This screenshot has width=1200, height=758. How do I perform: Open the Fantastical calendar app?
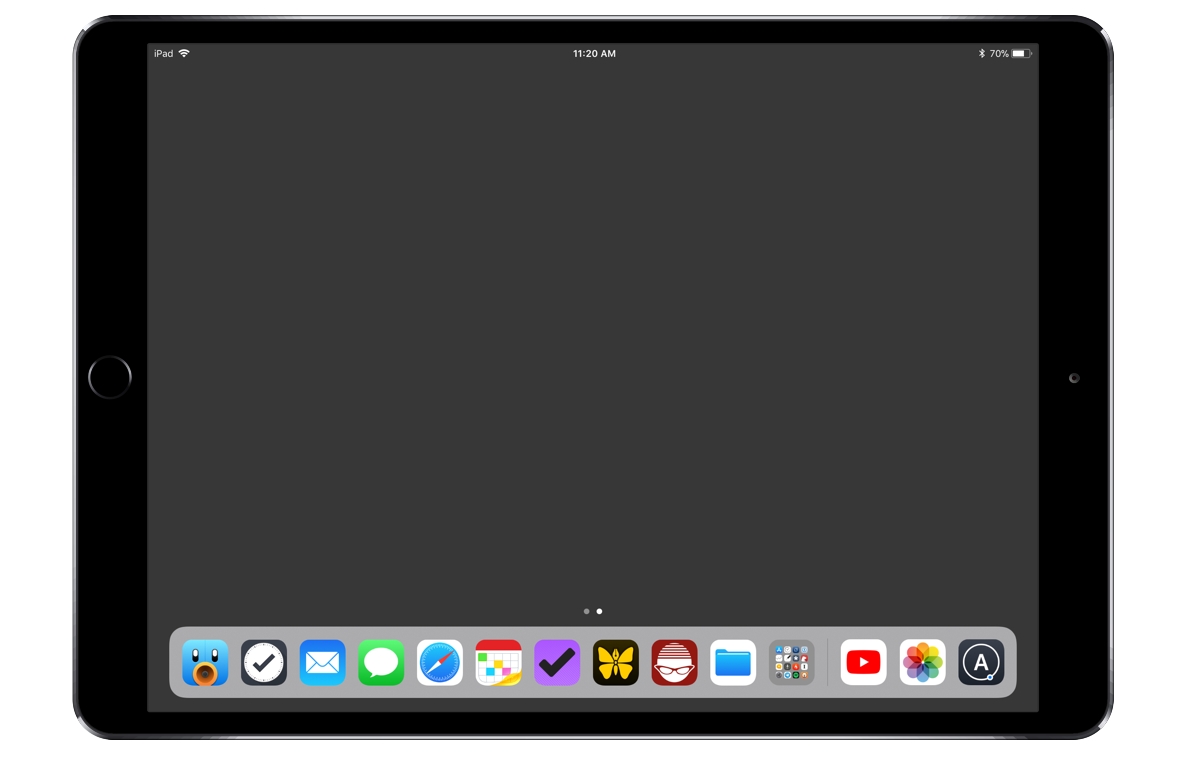coord(499,662)
